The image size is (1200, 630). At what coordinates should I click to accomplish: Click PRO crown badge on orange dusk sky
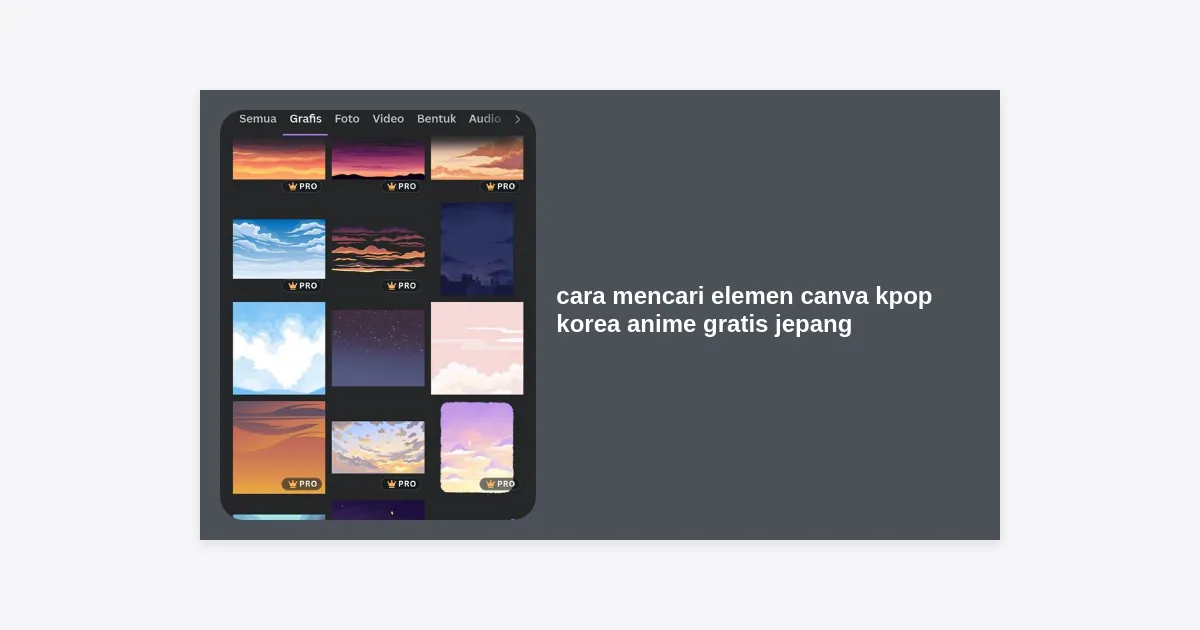(302, 484)
